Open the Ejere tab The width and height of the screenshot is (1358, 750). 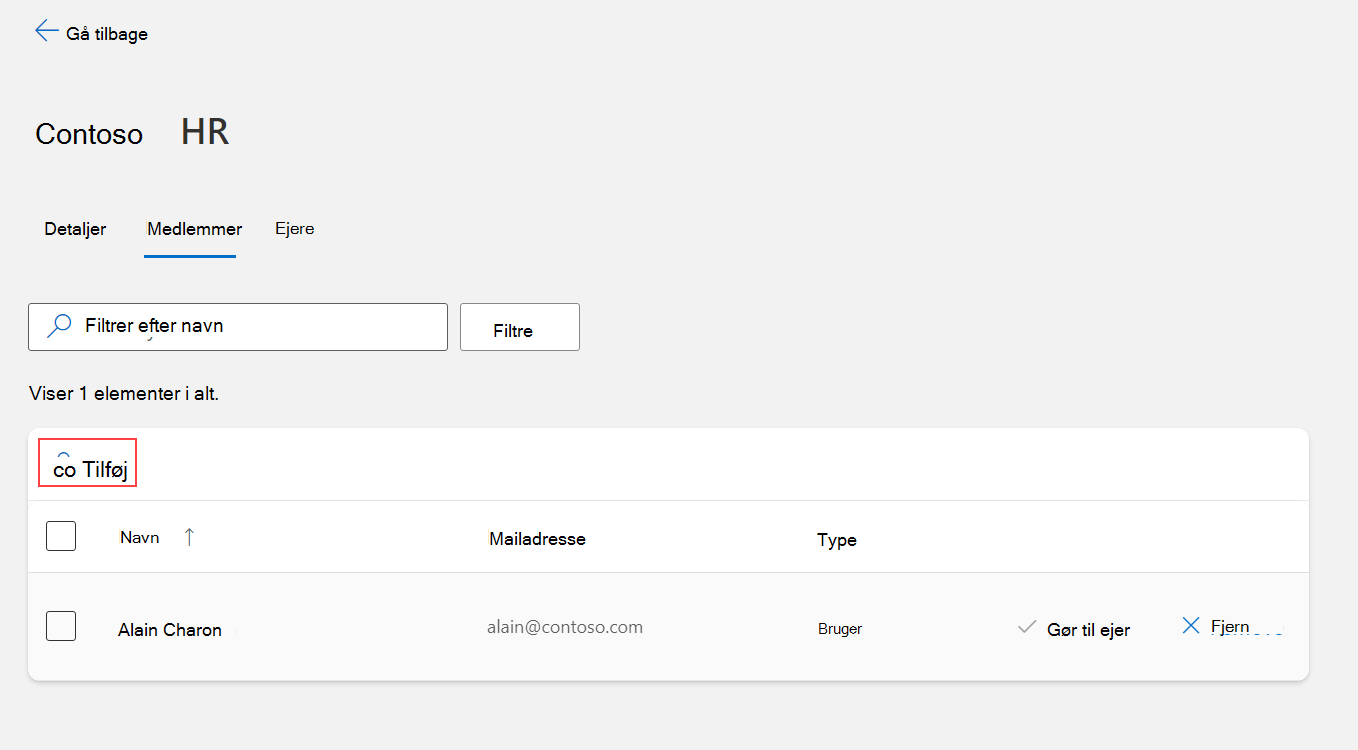pos(295,229)
